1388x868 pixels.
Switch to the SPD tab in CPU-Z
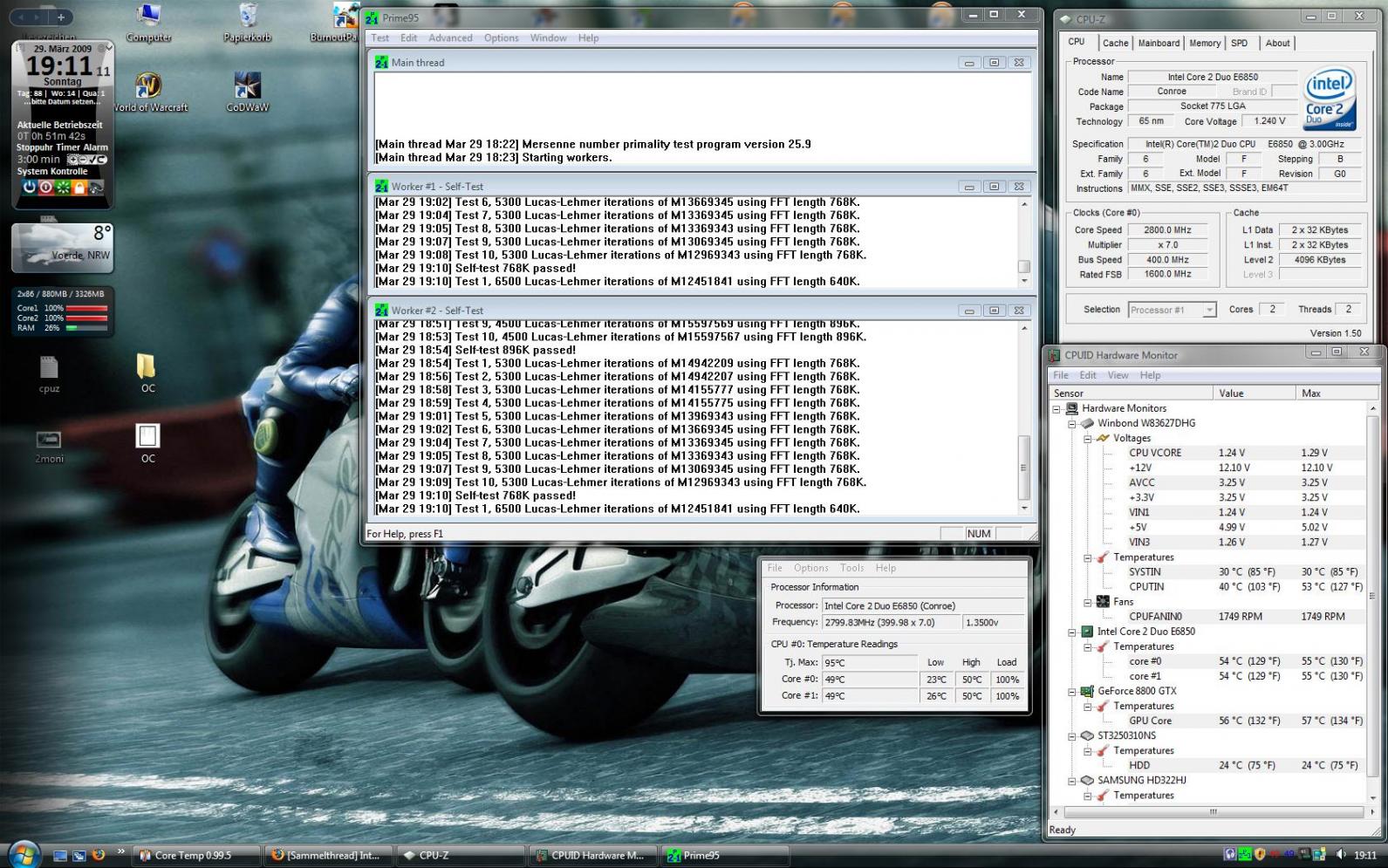click(1239, 43)
